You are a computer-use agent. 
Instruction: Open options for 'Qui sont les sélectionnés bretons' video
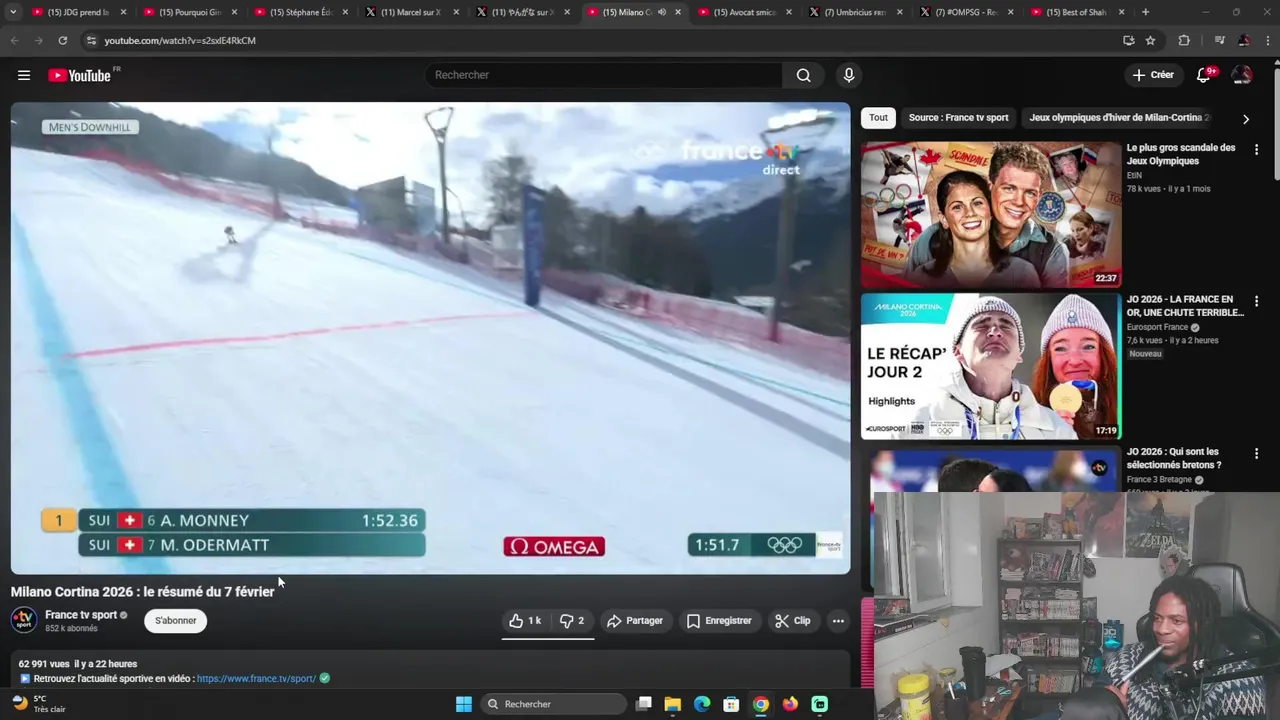1256,453
